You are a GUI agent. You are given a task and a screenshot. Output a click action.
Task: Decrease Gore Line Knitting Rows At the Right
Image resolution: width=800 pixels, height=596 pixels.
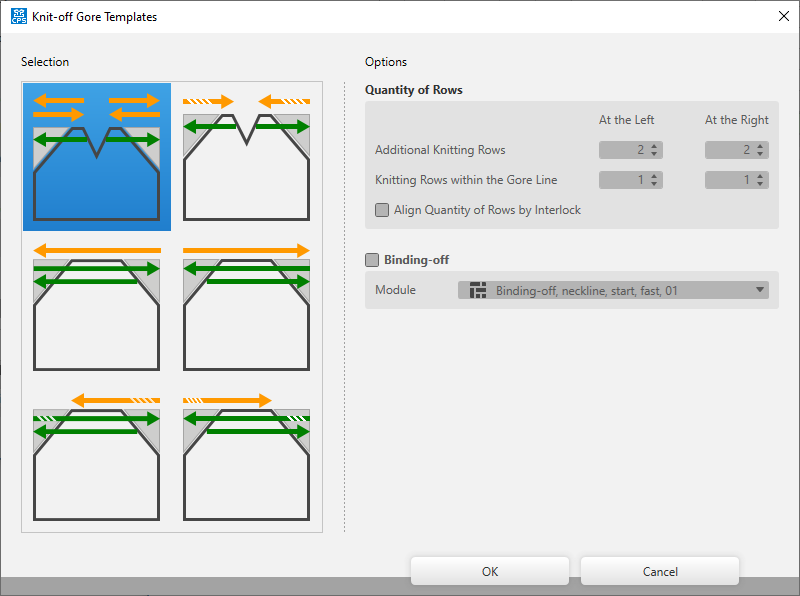pyautogui.click(x=760, y=184)
